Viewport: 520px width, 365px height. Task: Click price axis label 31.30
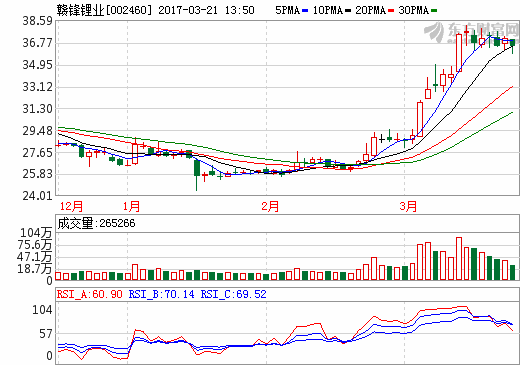click(37, 109)
